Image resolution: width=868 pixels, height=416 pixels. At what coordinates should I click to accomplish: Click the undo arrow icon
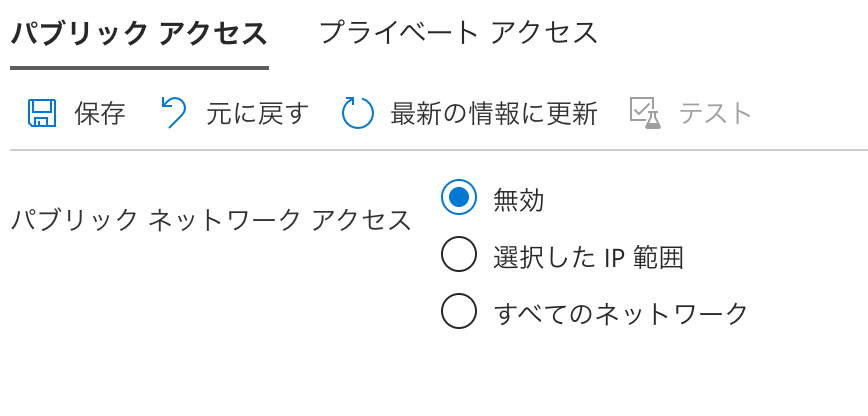(173, 113)
